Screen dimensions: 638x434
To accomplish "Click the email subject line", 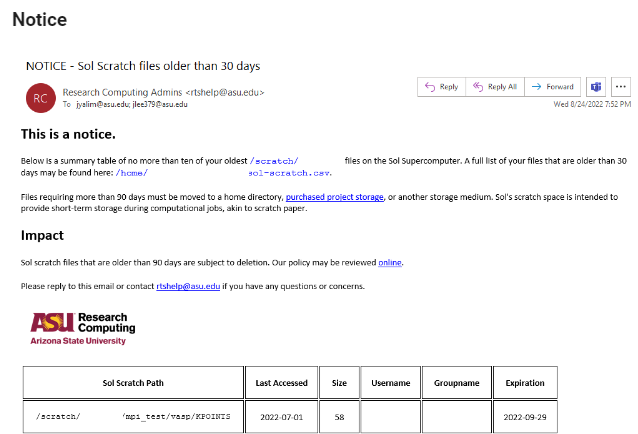I will [x=143, y=66].
